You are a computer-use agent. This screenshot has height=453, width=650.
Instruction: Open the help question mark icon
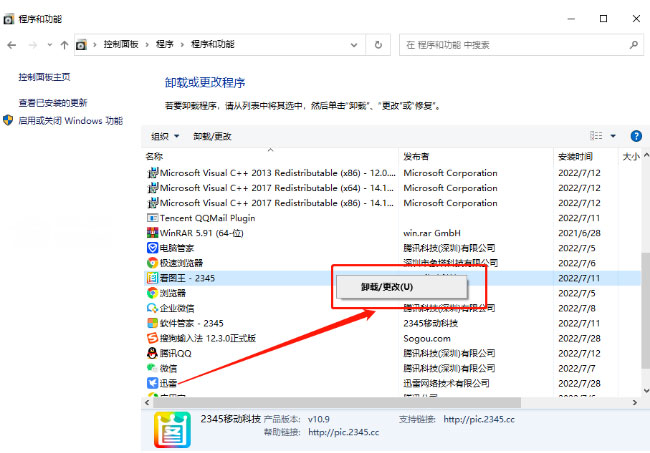(x=636, y=136)
